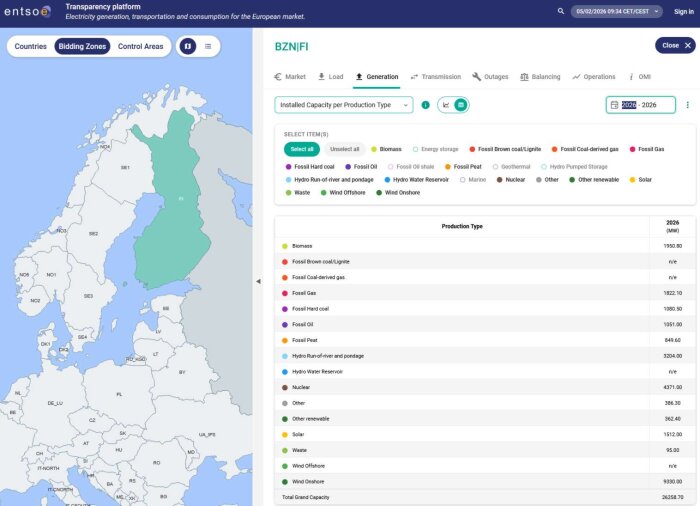
Task: Toggle Nuclear item in selection
Action: [x=511, y=180]
